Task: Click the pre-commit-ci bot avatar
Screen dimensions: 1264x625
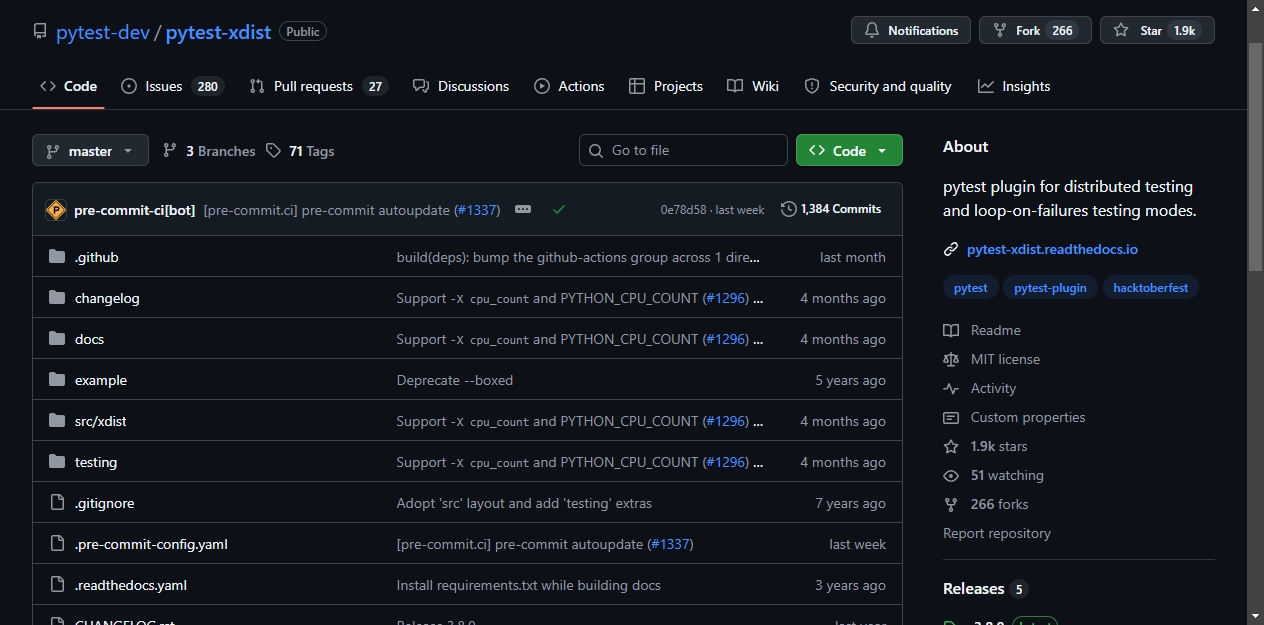Action: 56,210
